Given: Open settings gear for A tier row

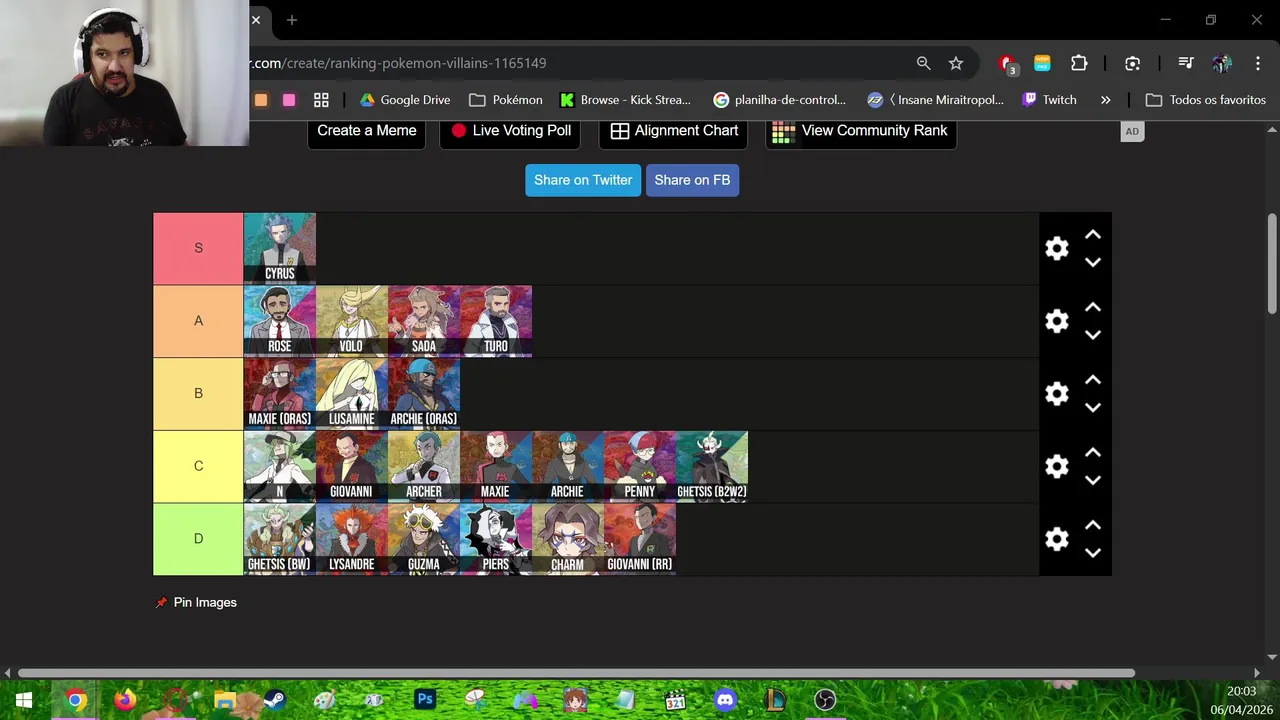Looking at the screenshot, I should click(1057, 321).
